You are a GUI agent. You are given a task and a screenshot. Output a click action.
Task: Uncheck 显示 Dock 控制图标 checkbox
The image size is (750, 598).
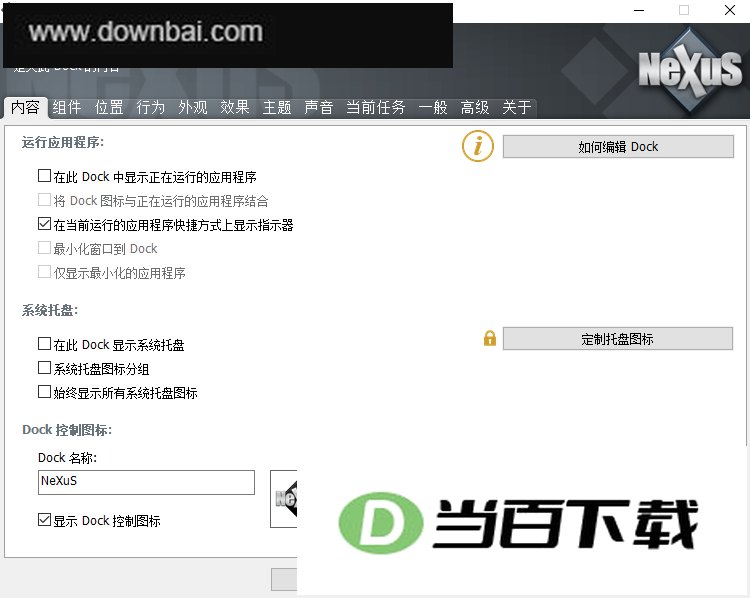44,520
